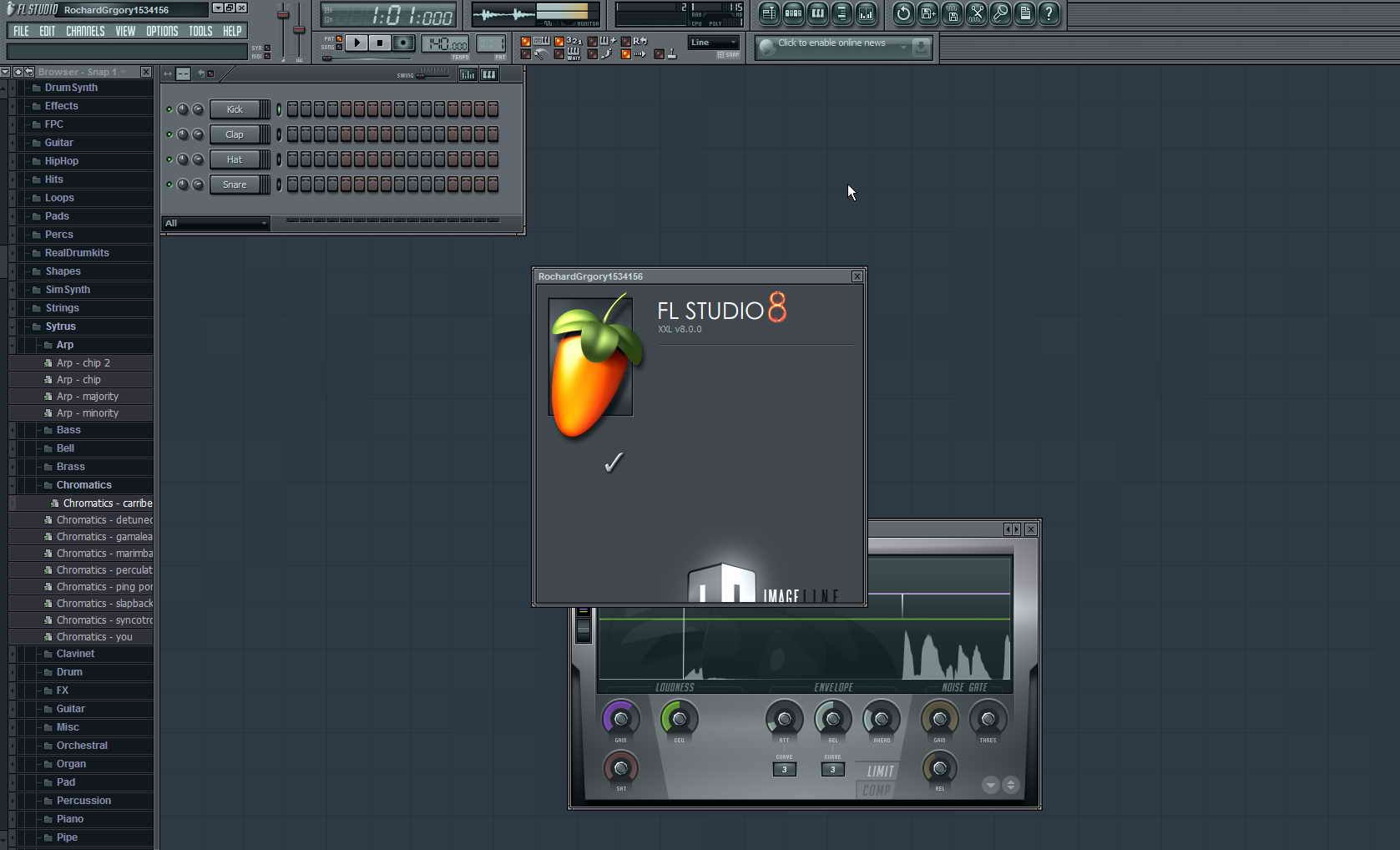The width and height of the screenshot is (1400, 850).
Task: Open the audio editor scissors icon
Action: (976, 13)
